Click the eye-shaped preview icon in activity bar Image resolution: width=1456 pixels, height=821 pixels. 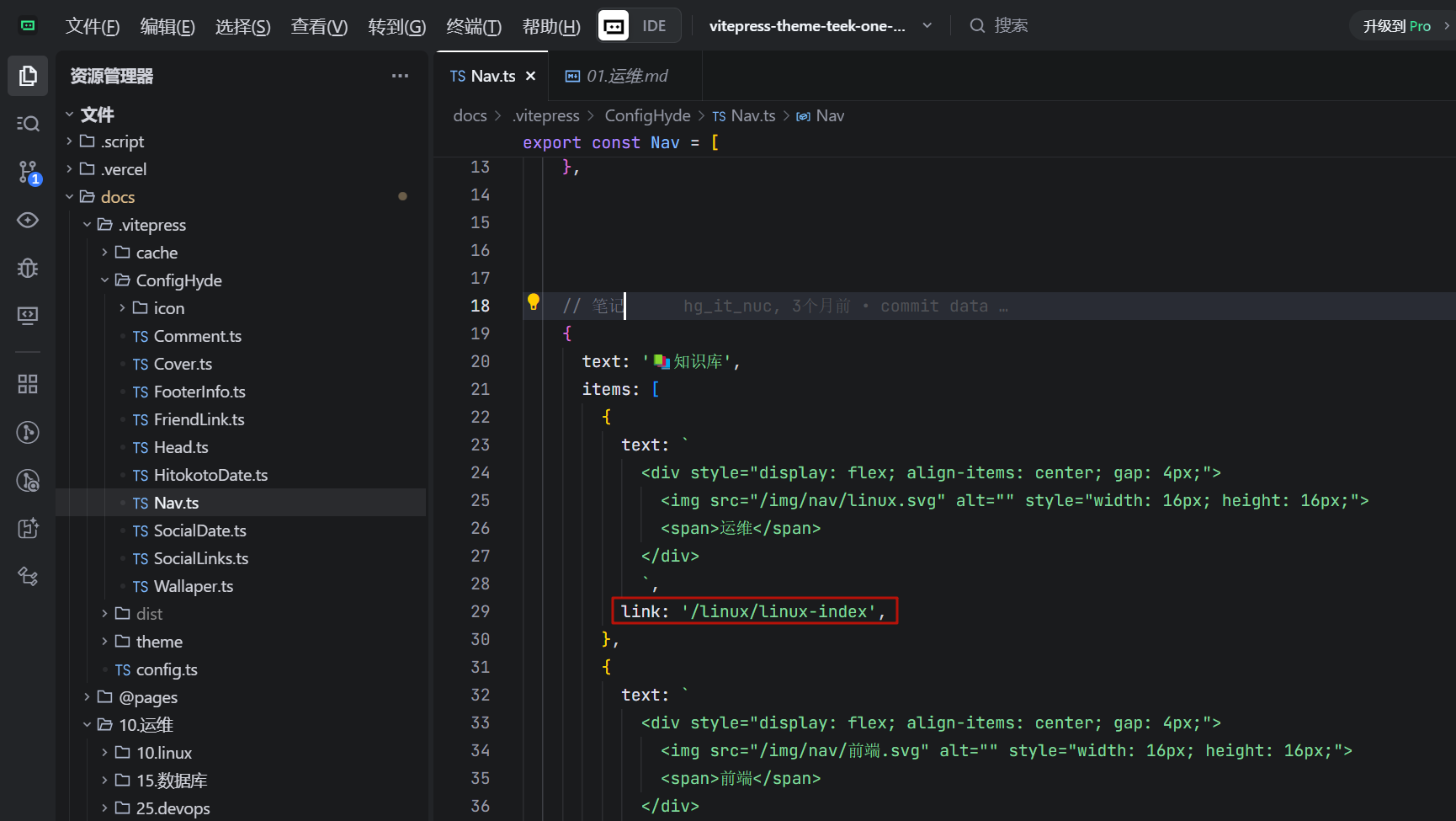[x=28, y=221]
